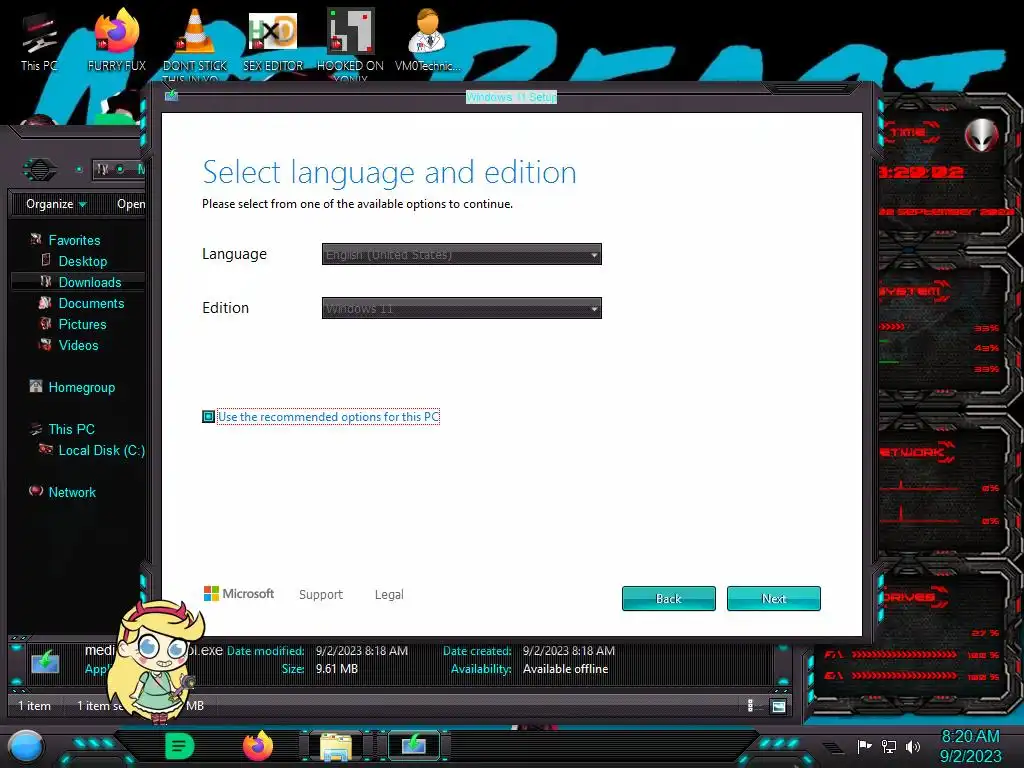Click the volume speaker tray icon
The image size is (1024, 768).
[x=913, y=746]
